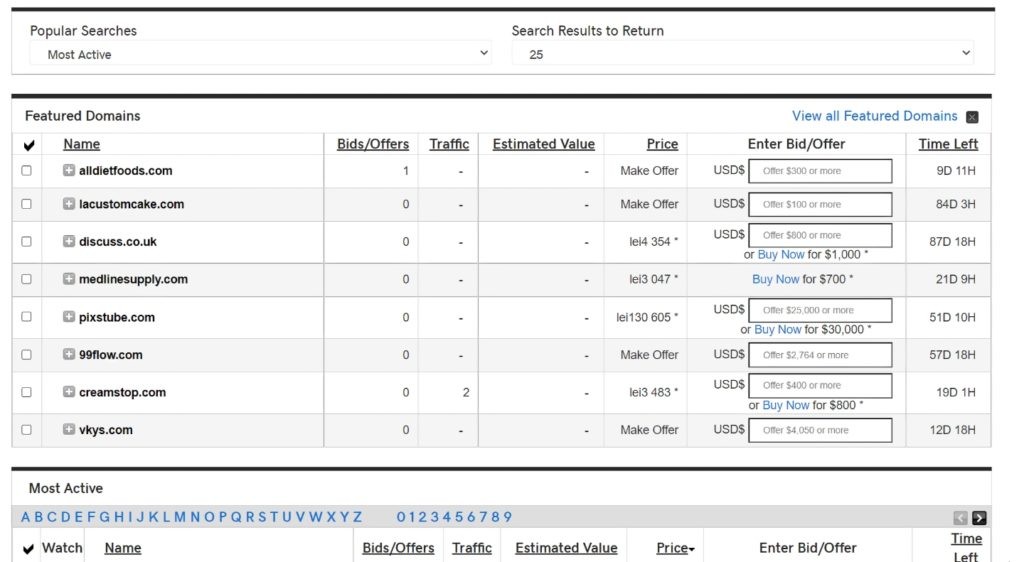Image resolution: width=1024 pixels, height=562 pixels.
Task: Check the box for lacustomcake.com
Action: click(x=26, y=204)
